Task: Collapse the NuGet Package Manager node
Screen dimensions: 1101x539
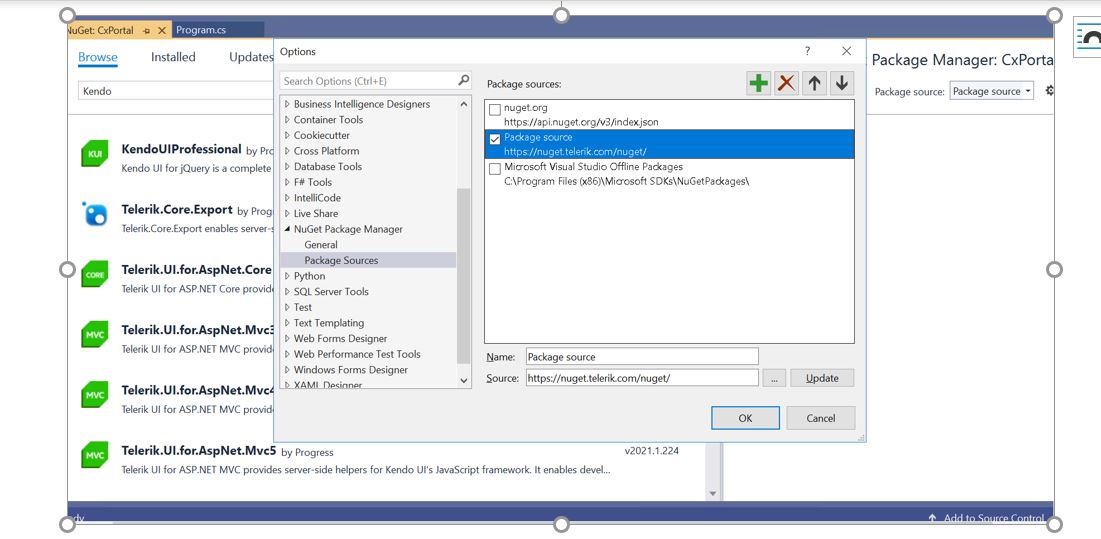Action: click(x=287, y=229)
